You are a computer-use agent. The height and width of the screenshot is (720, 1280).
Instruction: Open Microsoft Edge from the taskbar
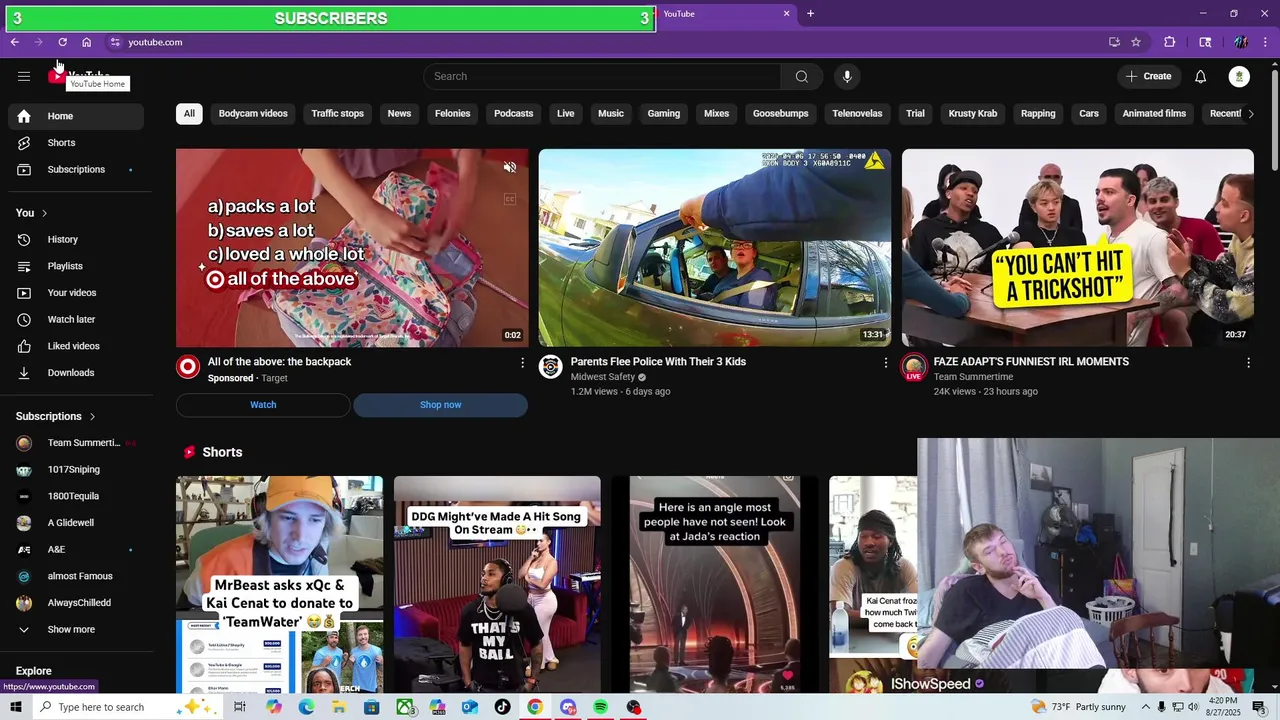[x=306, y=707]
